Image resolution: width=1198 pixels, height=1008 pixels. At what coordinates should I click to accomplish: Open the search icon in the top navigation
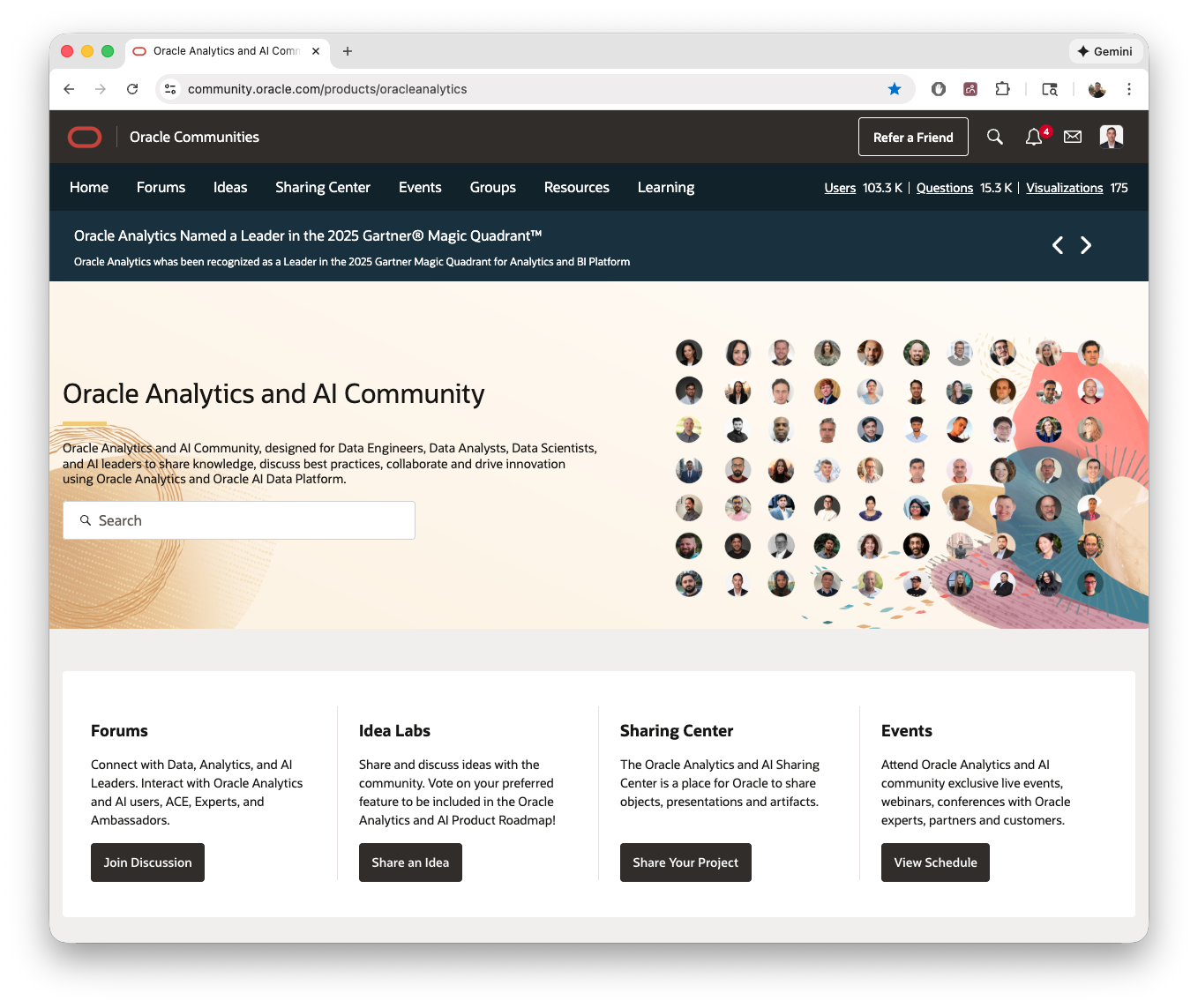point(994,137)
